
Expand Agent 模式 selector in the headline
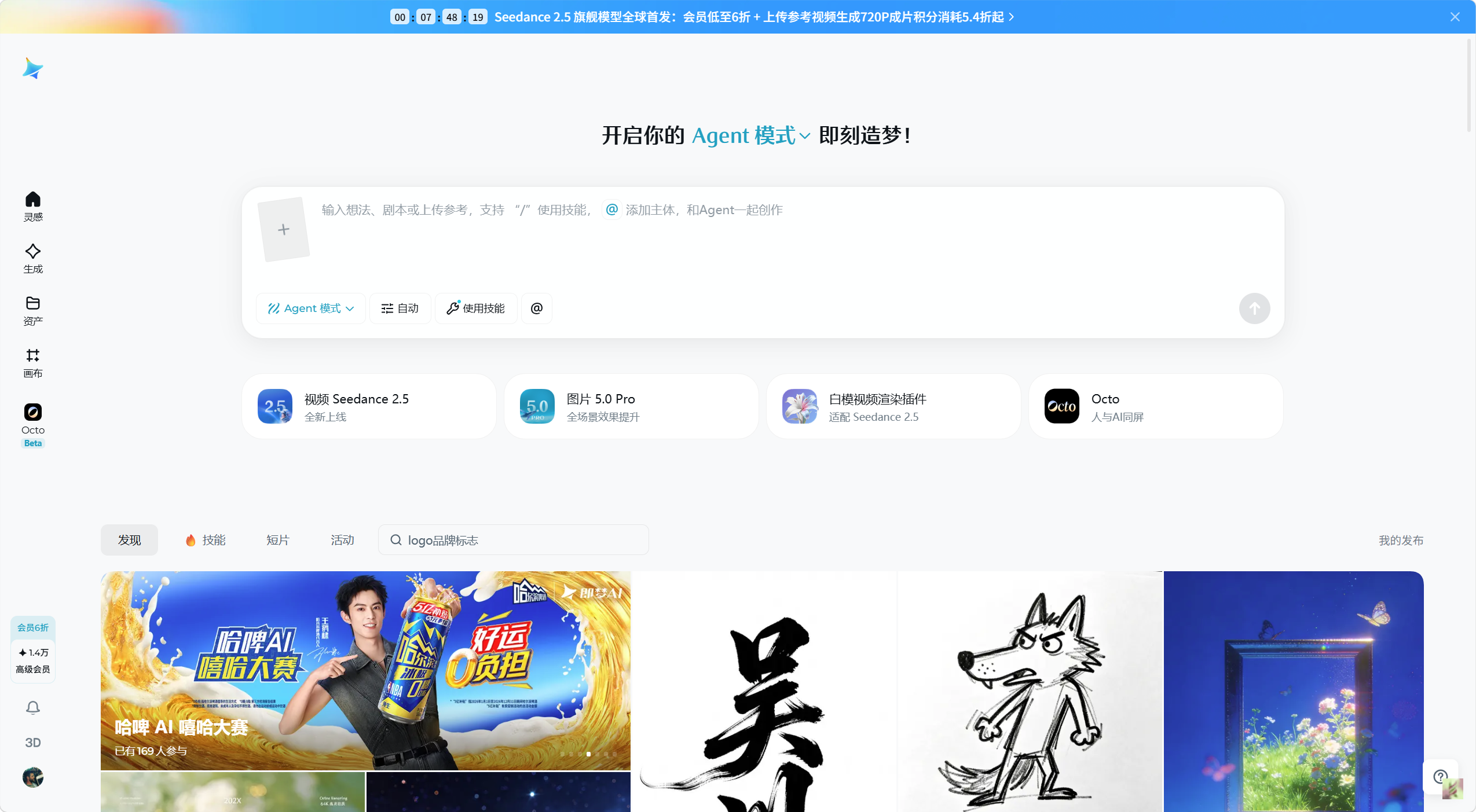[x=751, y=135]
